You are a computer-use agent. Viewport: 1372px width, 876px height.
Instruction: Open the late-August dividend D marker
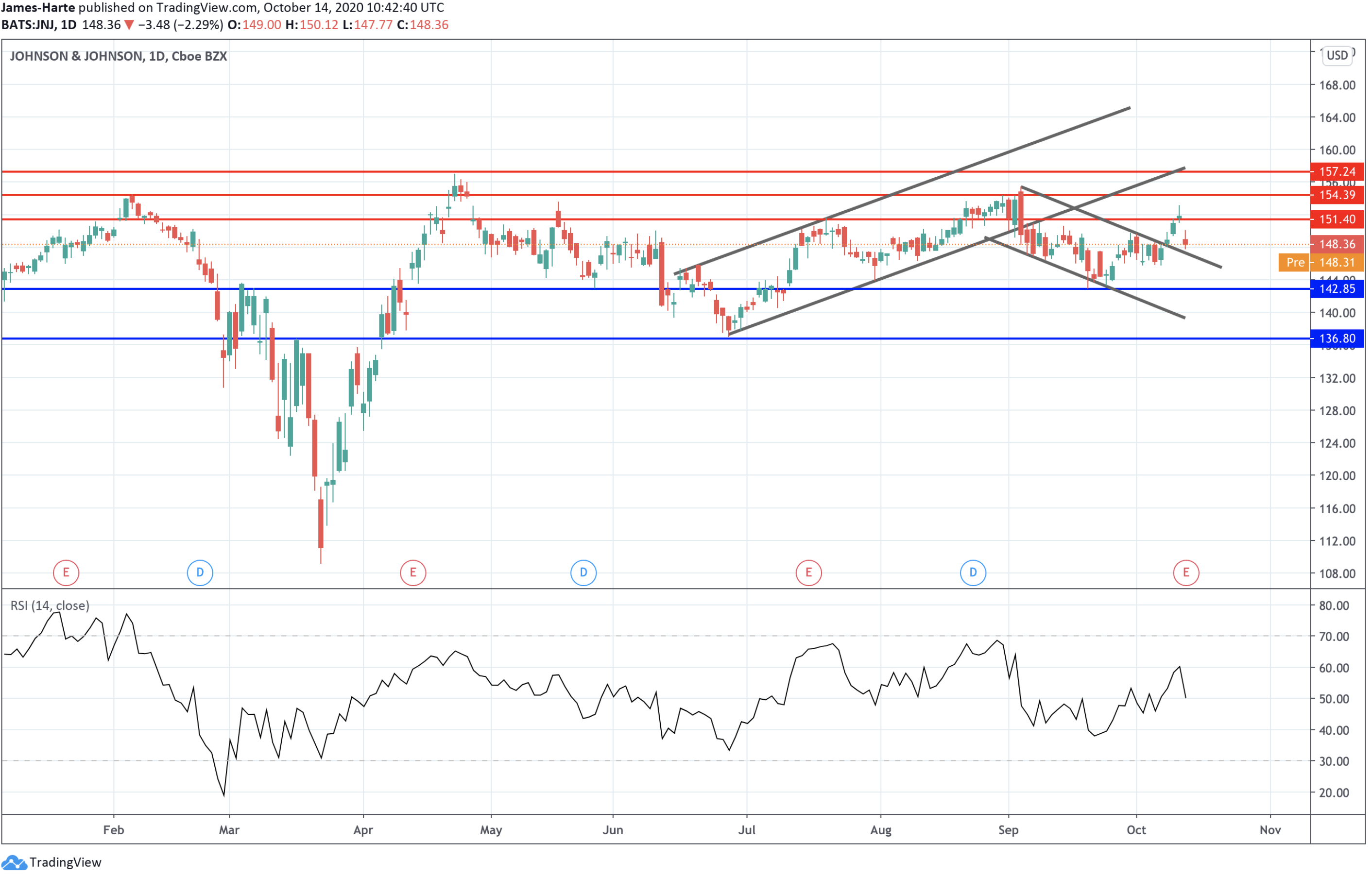(x=973, y=573)
